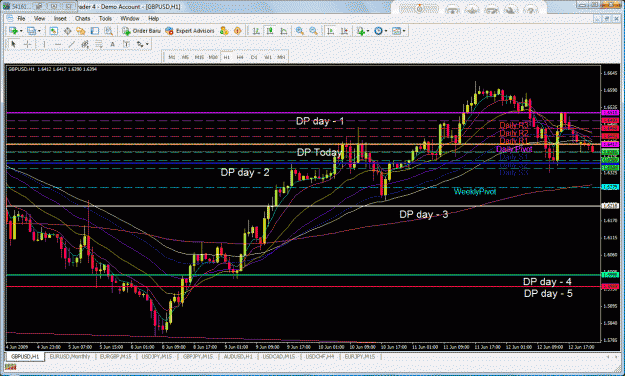Viewport: 625px width, 376px height.
Task: Expand the Indicators dropdown arrow
Action: tap(368, 31)
